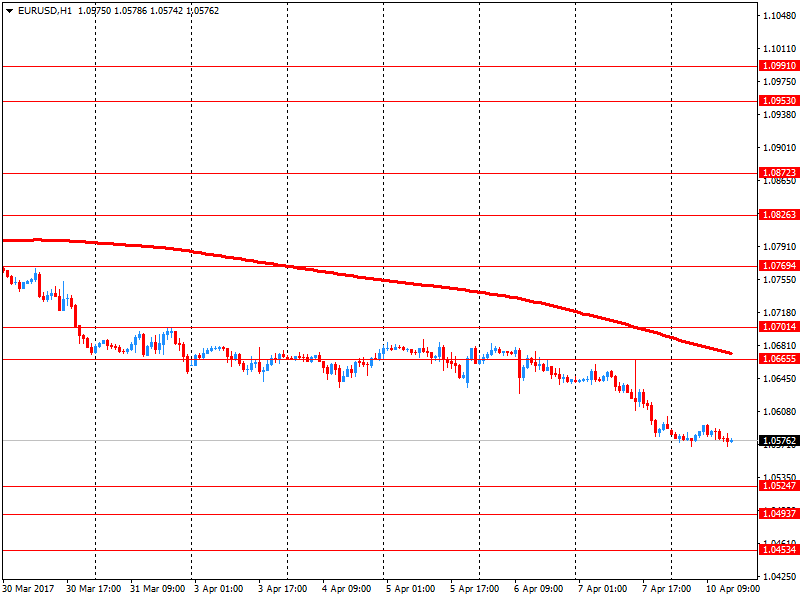Click the 1.07550 price scale value
800x600 pixels.
[x=780, y=280]
